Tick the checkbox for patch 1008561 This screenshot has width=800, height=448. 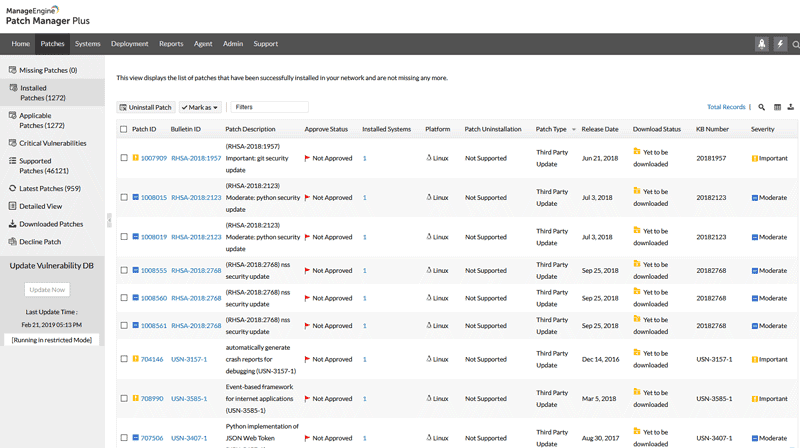point(124,325)
